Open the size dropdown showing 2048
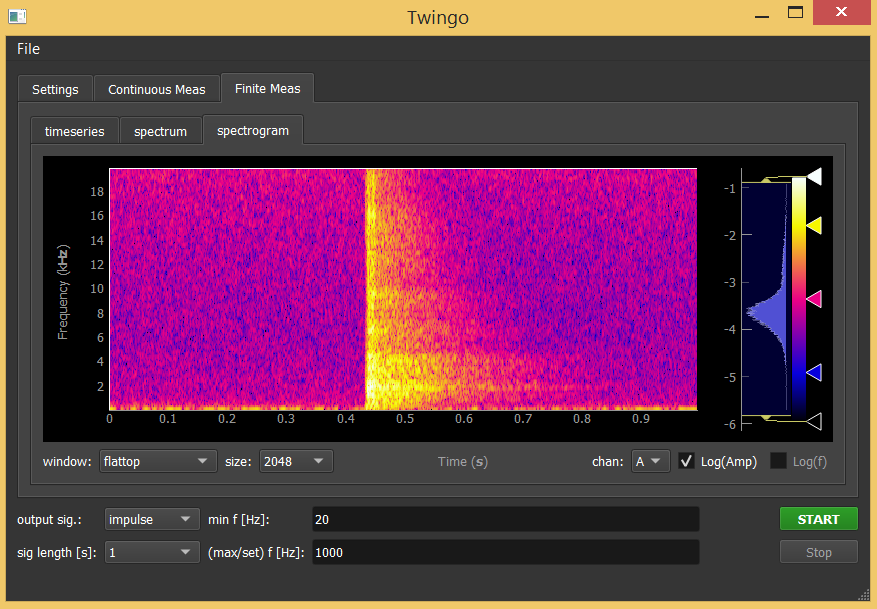The width and height of the screenshot is (877, 609). (x=296, y=461)
